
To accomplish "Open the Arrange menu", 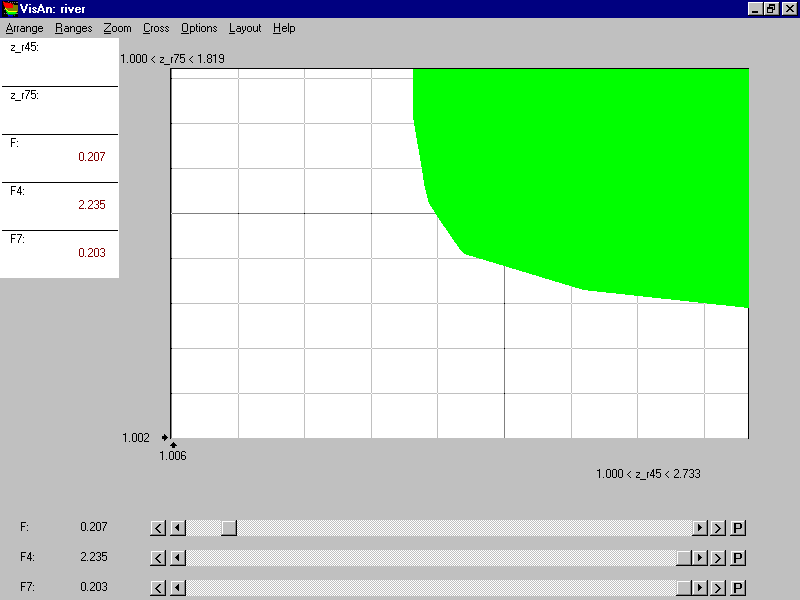I will coord(24,28).
